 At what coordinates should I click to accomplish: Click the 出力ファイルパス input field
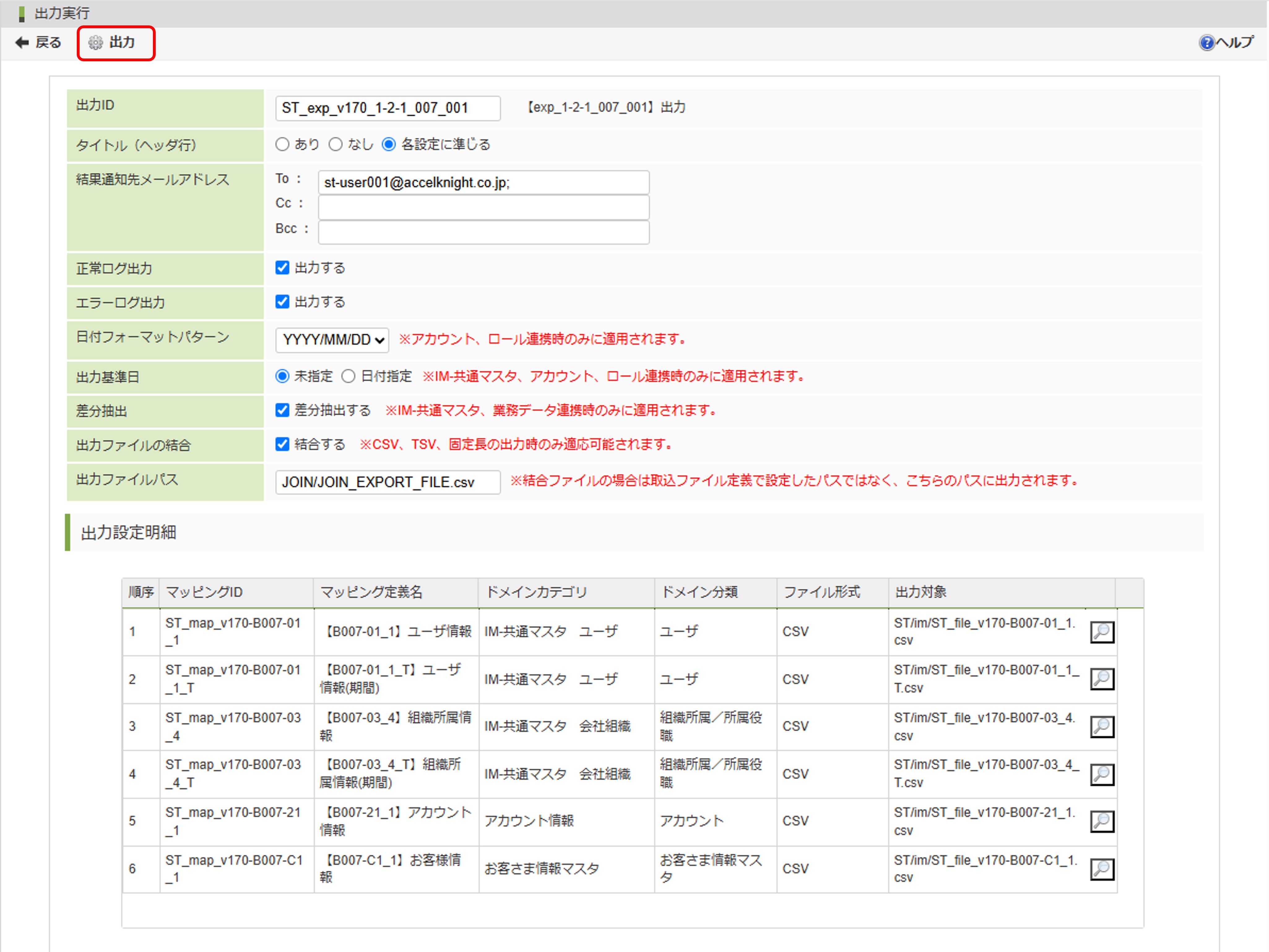click(387, 482)
